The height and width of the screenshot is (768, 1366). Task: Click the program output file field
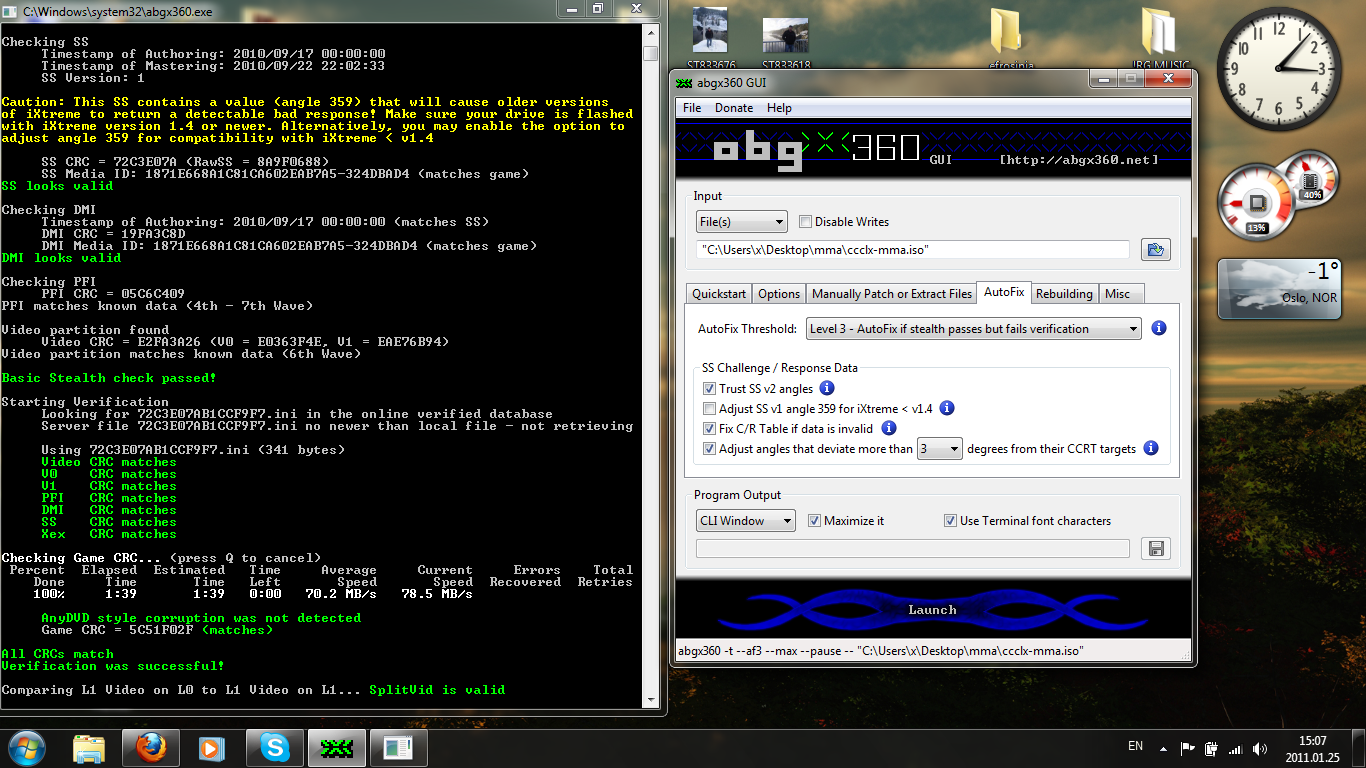point(913,548)
